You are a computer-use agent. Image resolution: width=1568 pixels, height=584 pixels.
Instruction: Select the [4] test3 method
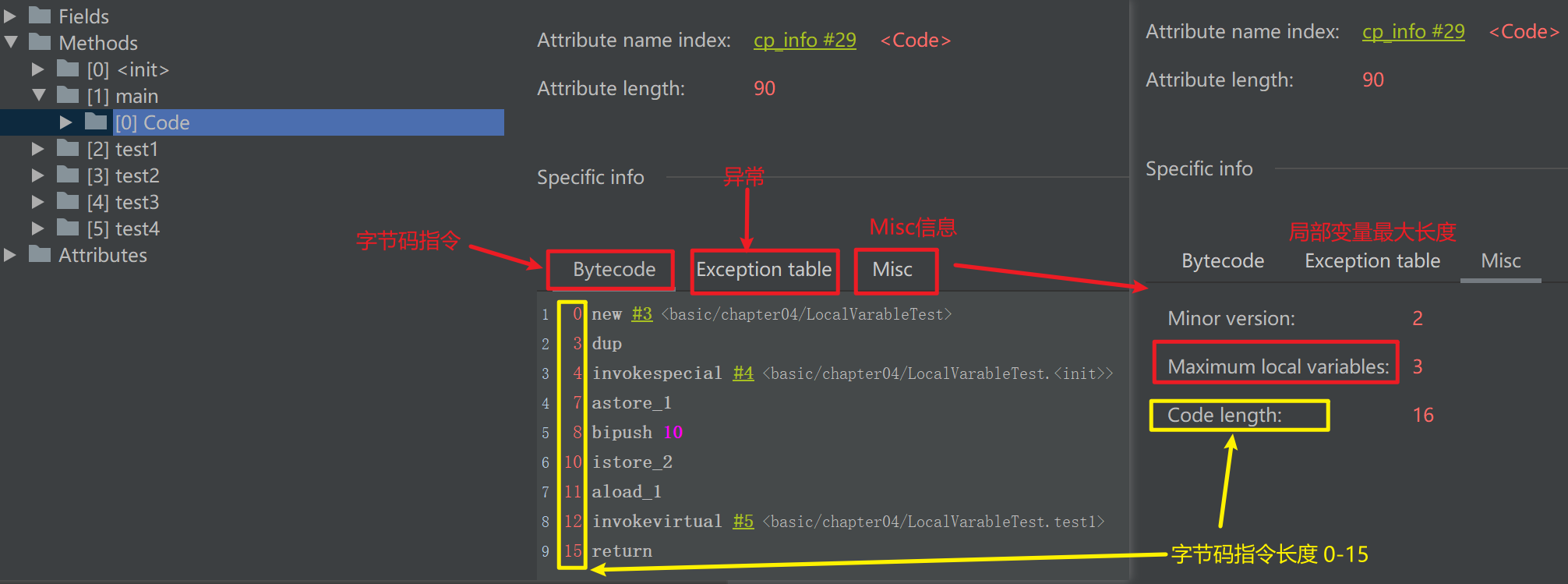pos(123,202)
